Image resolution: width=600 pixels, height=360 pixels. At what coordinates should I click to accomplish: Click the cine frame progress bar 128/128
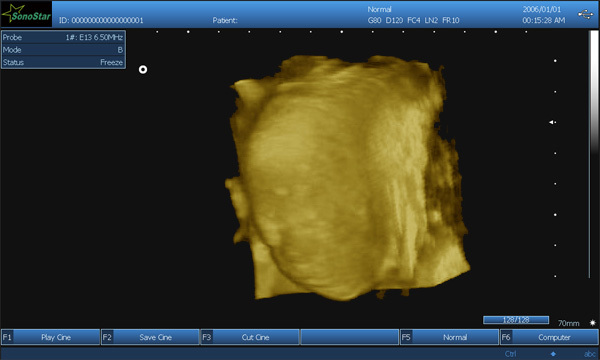click(516, 320)
